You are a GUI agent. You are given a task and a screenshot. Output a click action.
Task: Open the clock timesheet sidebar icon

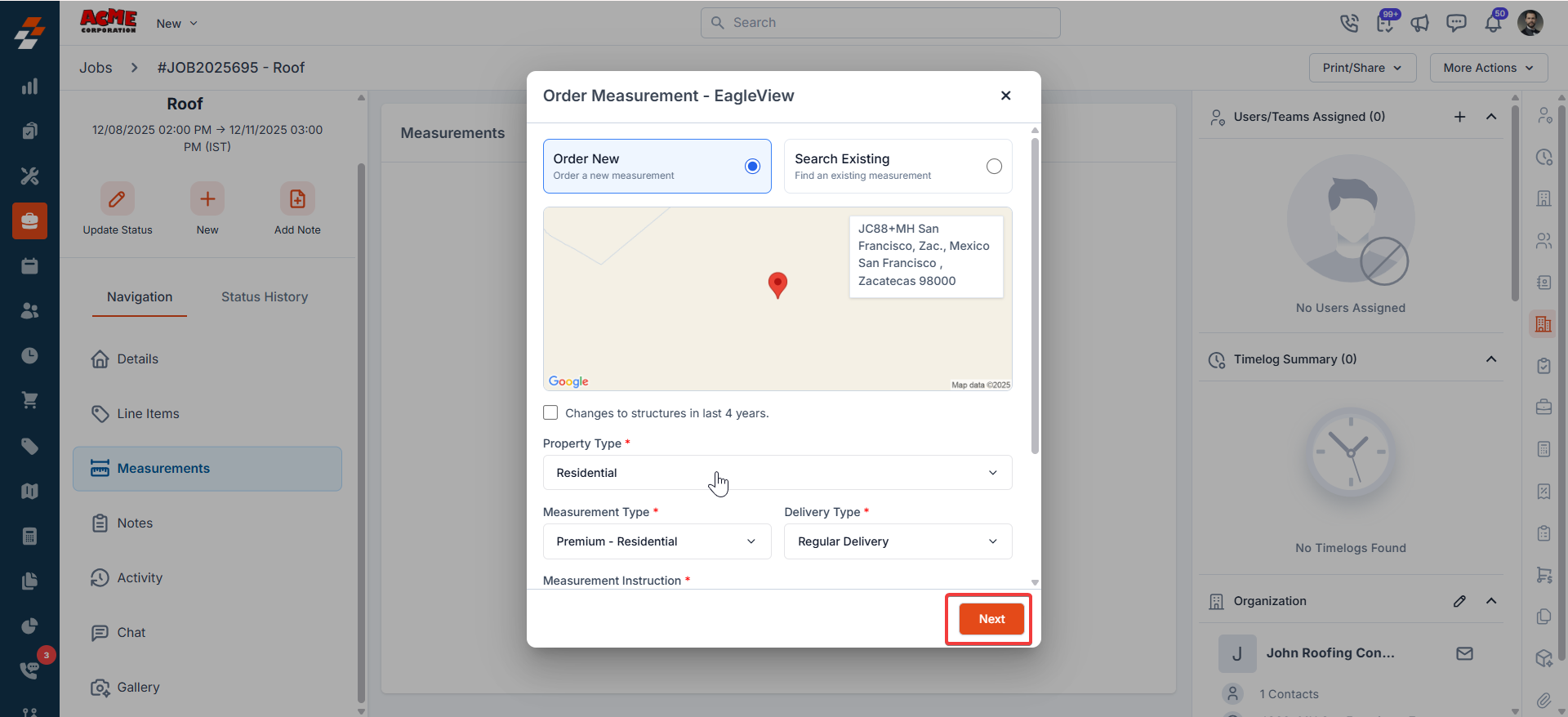(x=29, y=355)
